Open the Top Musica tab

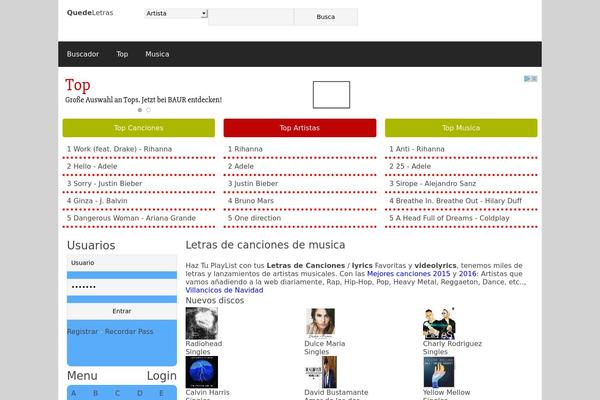point(461,128)
